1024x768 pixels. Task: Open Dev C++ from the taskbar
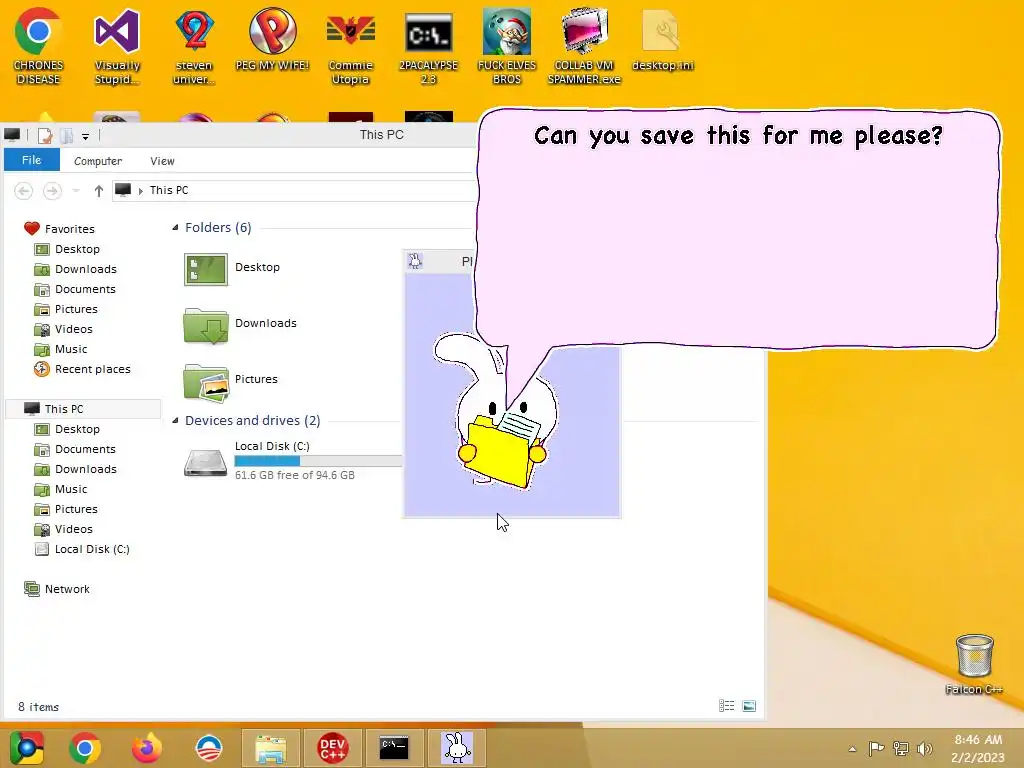[x=332, y=748]
